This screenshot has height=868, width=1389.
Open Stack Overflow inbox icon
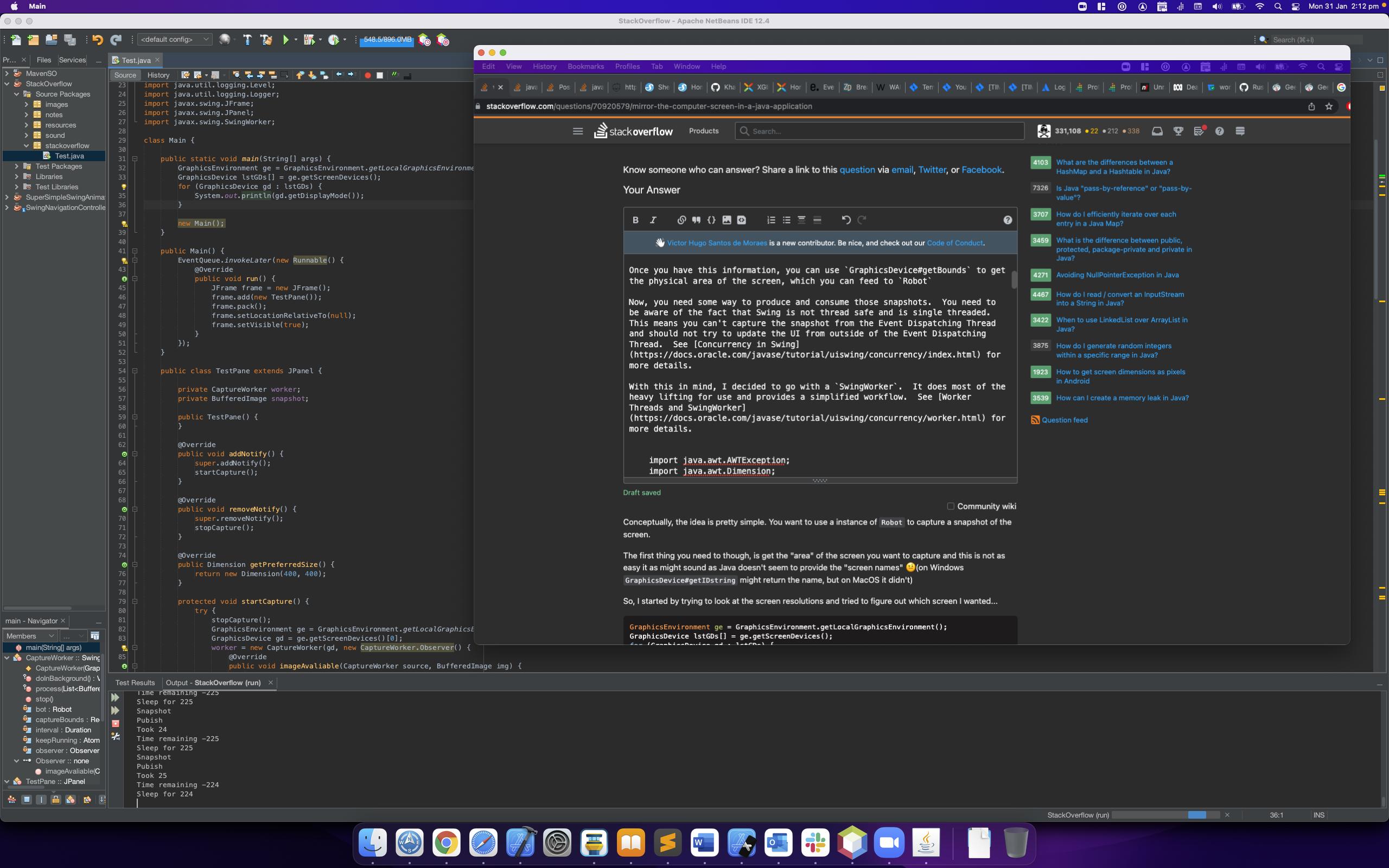tap(1157, 131)
